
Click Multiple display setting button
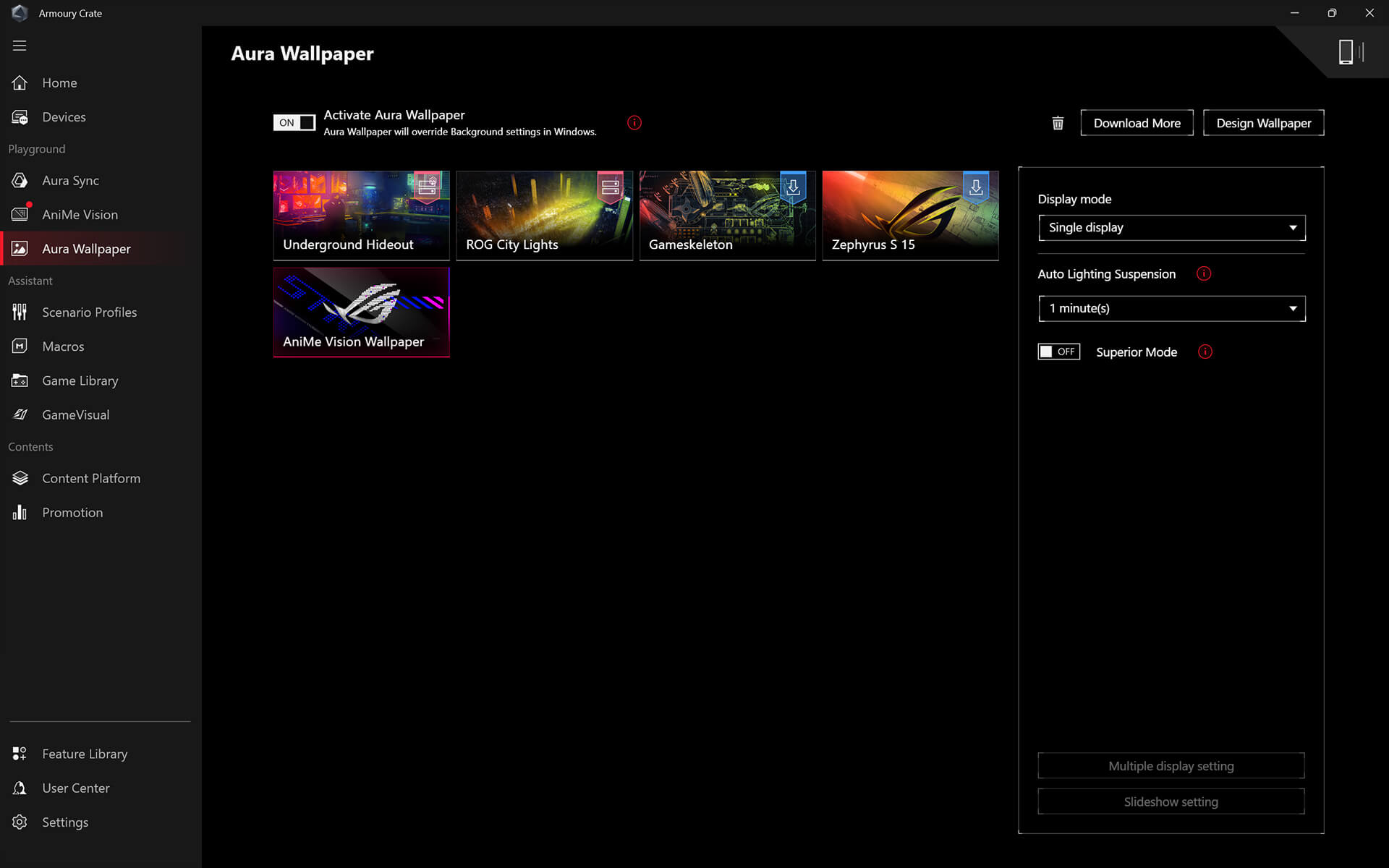coord(1171,766)
